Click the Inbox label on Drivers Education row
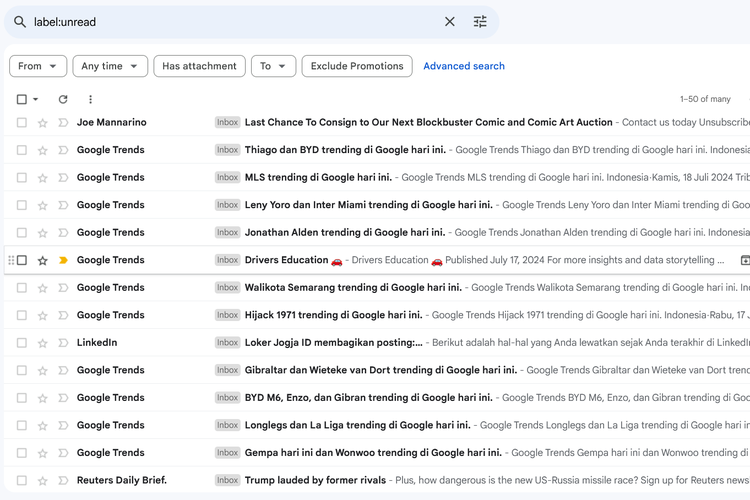Viewport: 750px width, 500px height. [x=227, y=260]
